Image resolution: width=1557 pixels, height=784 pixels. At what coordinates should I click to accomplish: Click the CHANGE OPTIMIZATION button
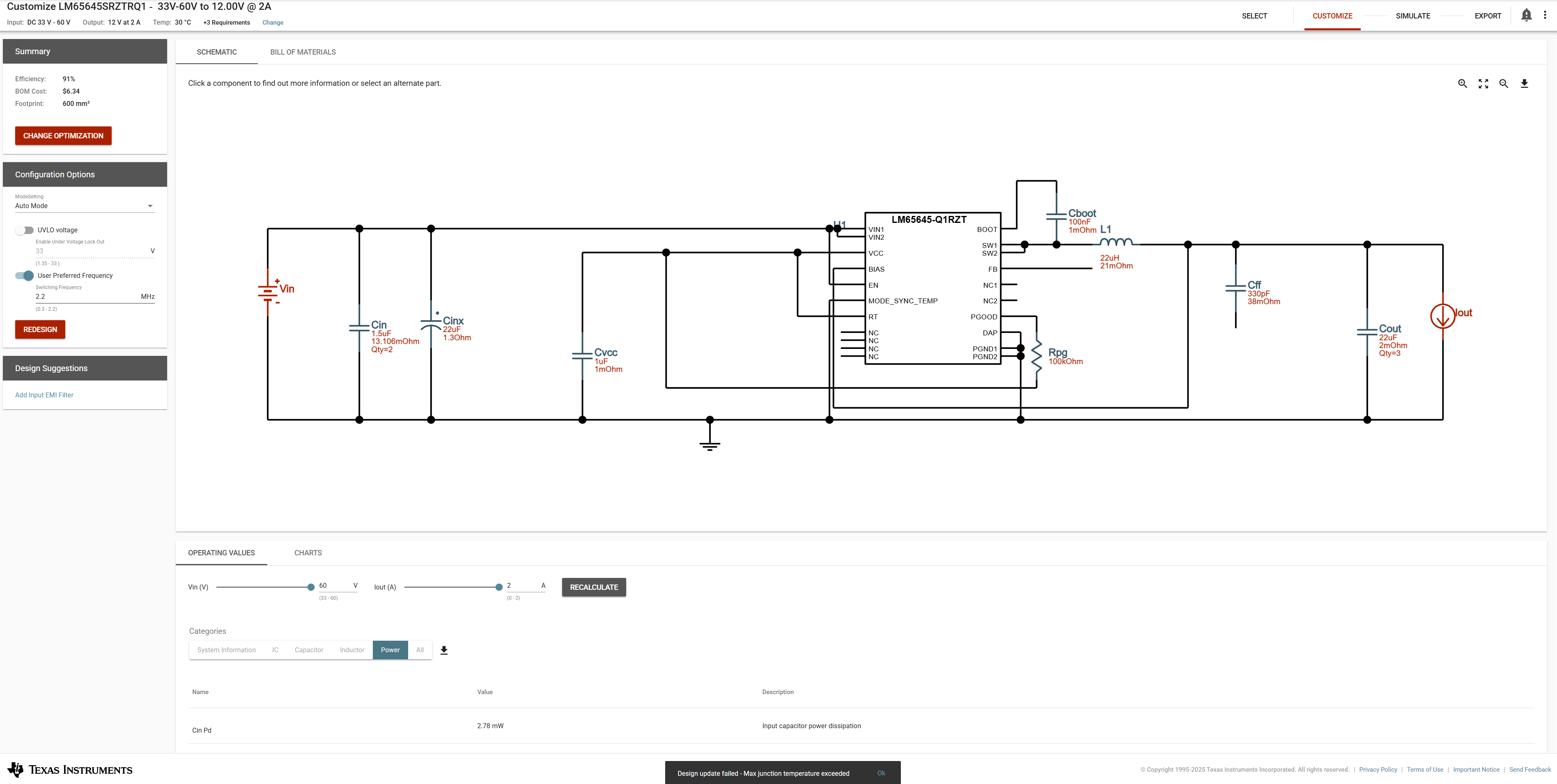pos(64,136)
